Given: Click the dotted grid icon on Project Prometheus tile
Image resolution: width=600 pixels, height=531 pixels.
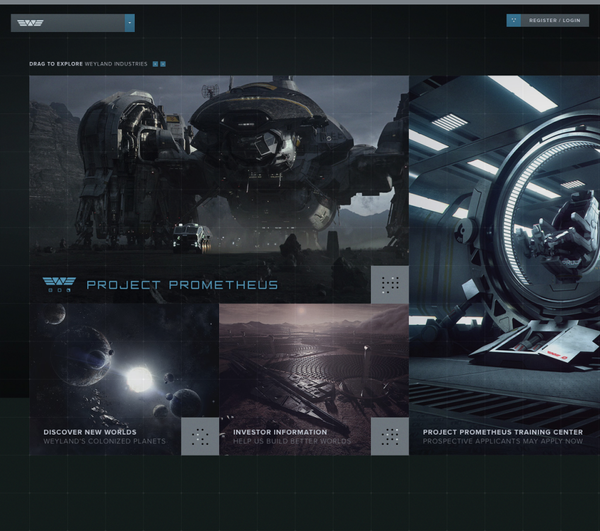Looking at the screenshot, I should (390, 285).
